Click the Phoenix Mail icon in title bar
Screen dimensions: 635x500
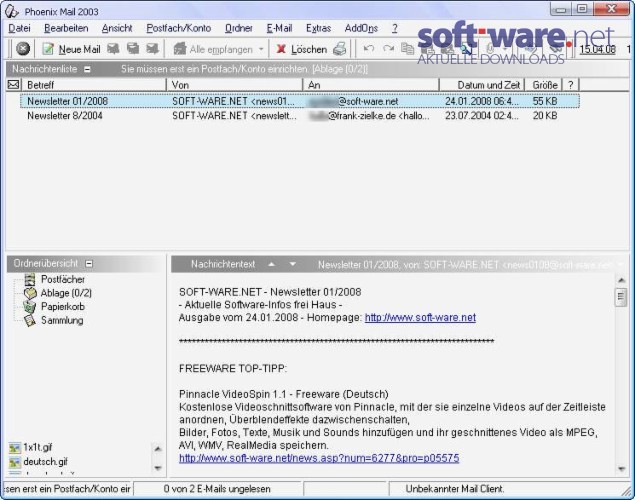pos(11,11)
